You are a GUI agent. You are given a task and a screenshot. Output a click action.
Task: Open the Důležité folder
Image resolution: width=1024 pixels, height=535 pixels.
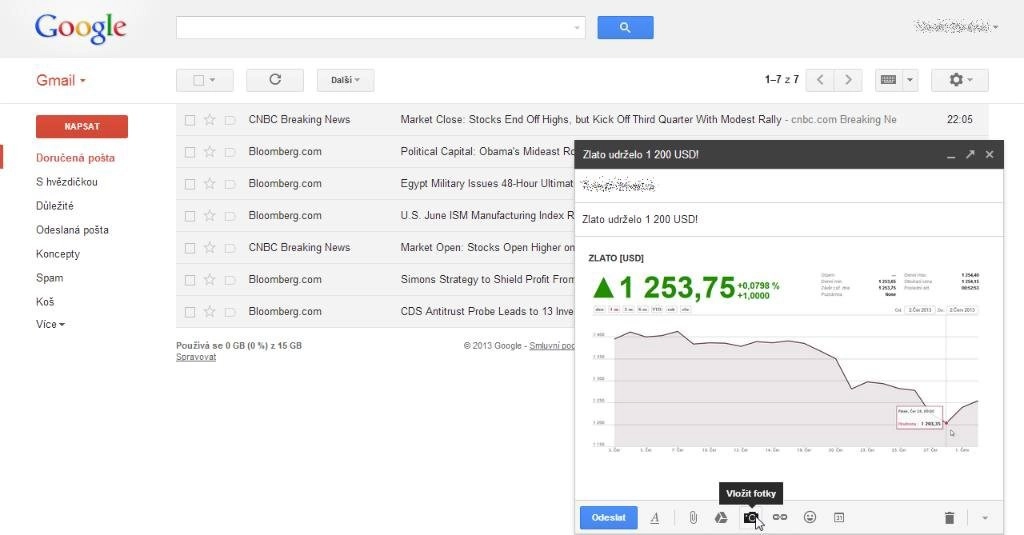[55, 206]
